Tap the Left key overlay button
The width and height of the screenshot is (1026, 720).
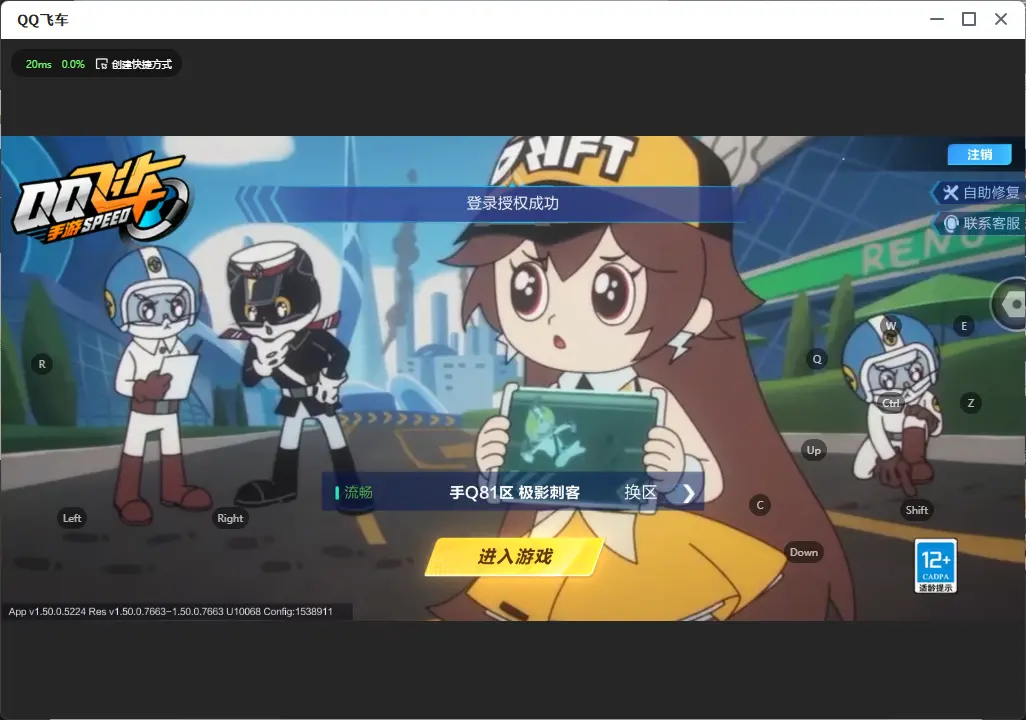coord(72,518)
